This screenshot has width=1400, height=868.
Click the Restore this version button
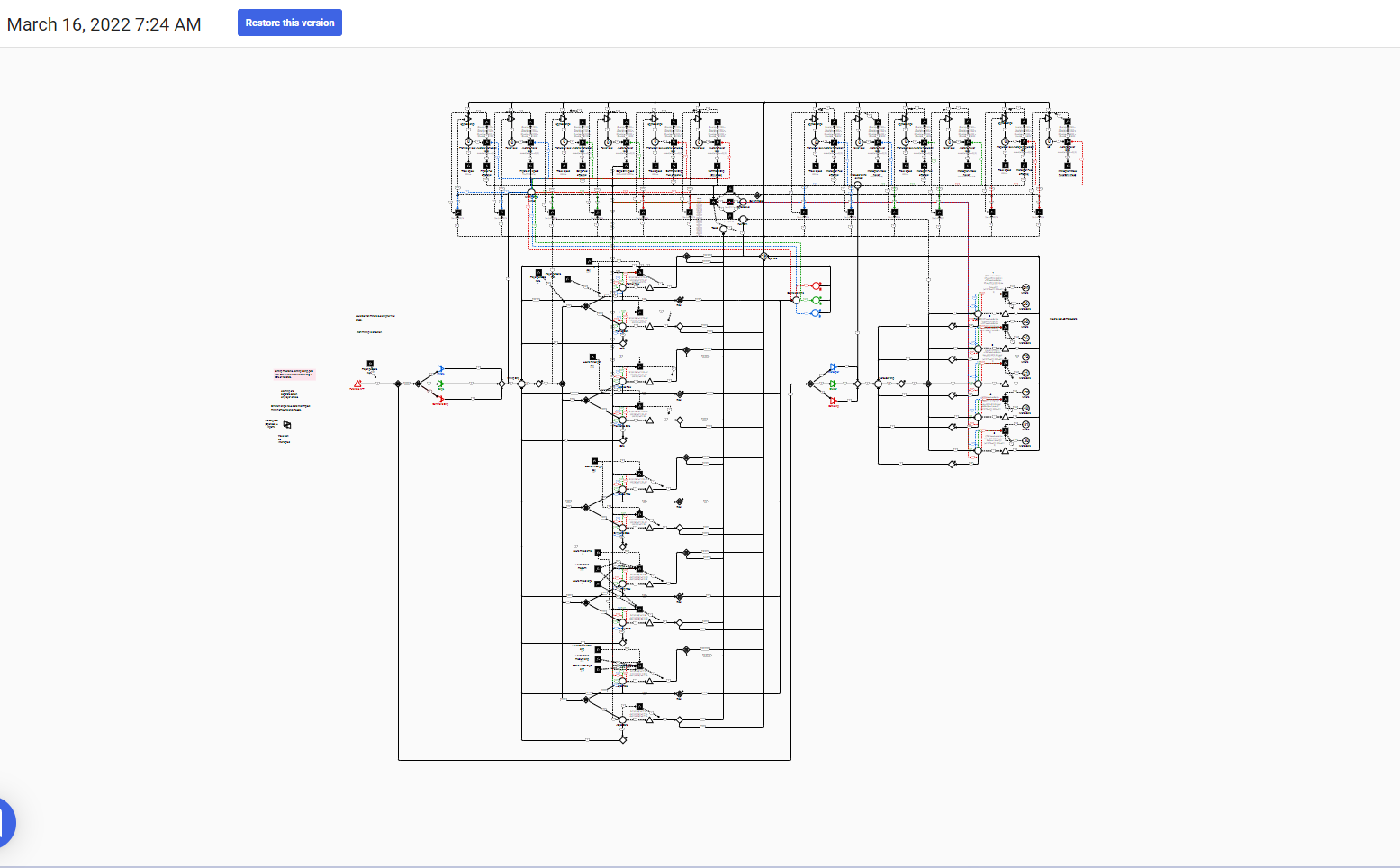pyautogui.click(x=289, y=23)
